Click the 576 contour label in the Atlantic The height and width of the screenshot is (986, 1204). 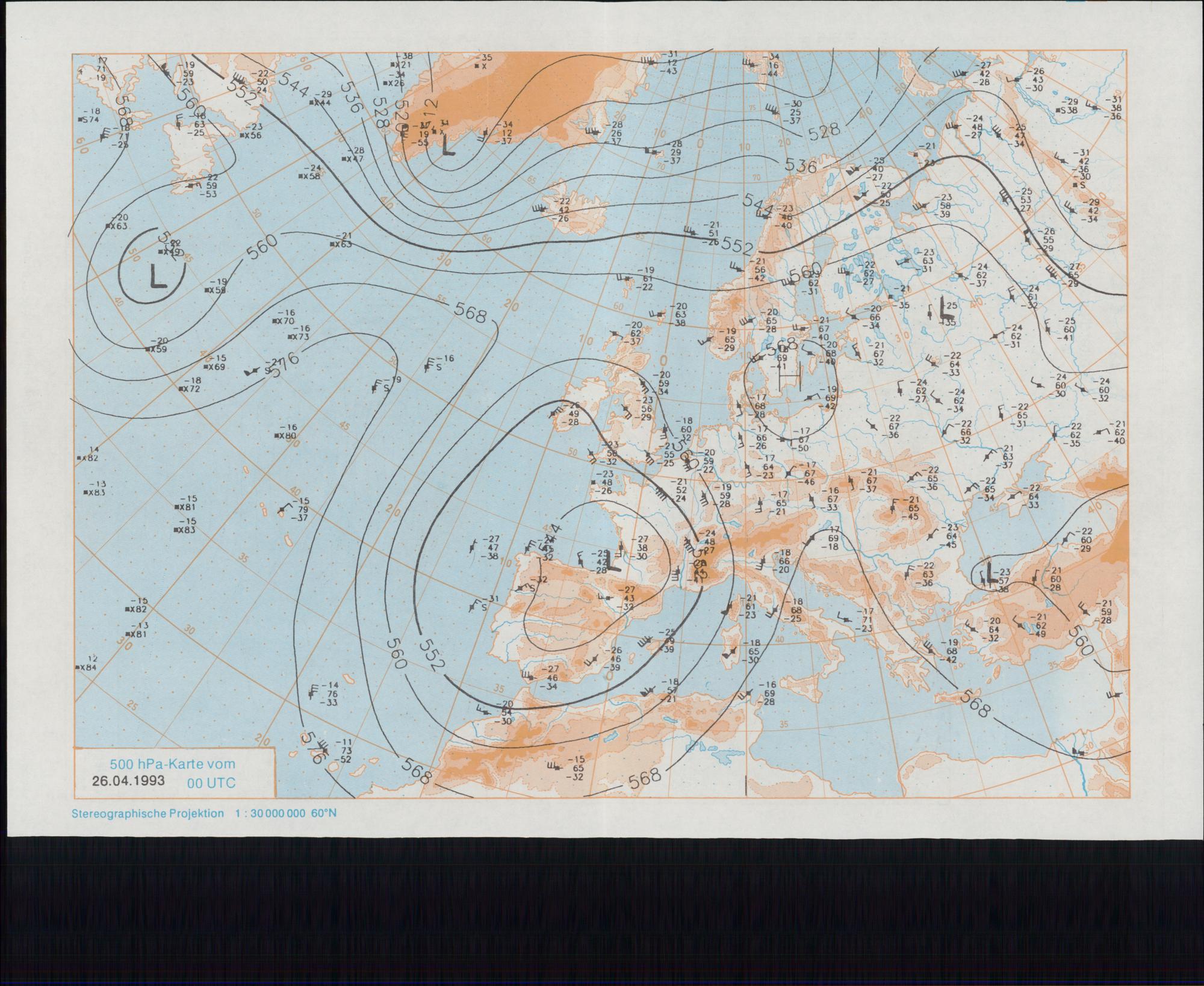[x=285, y=365]
